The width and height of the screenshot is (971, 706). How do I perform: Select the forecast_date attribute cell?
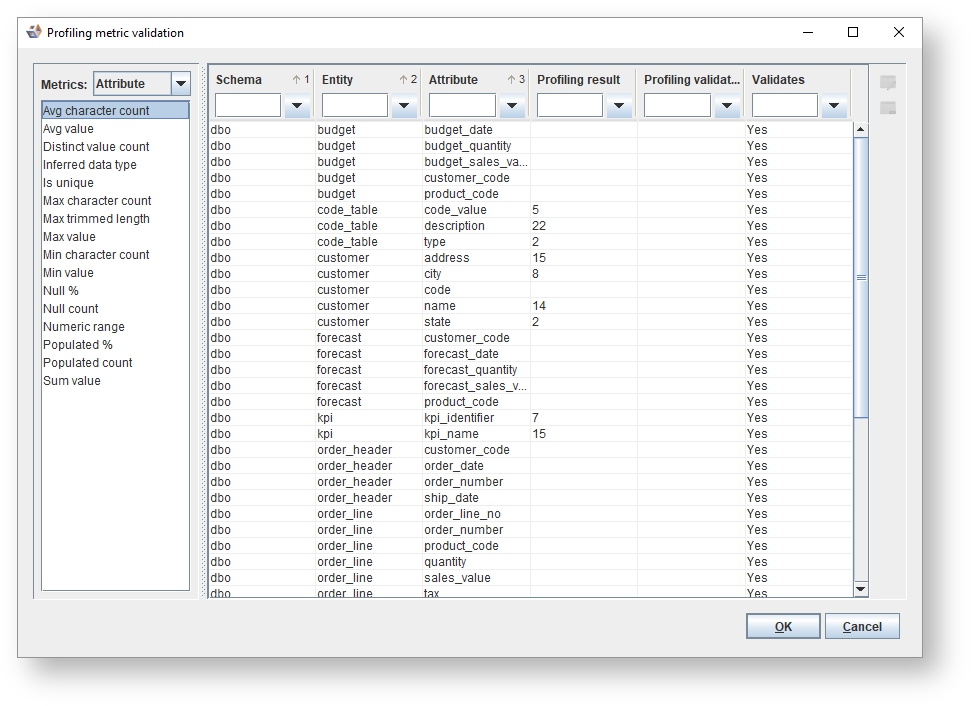476,354
